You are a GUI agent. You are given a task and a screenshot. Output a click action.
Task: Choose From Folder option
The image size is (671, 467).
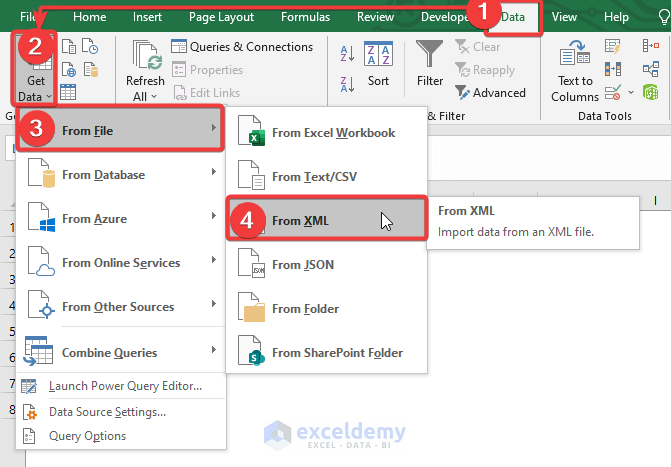pyautogui.click(x=326, y=308)
